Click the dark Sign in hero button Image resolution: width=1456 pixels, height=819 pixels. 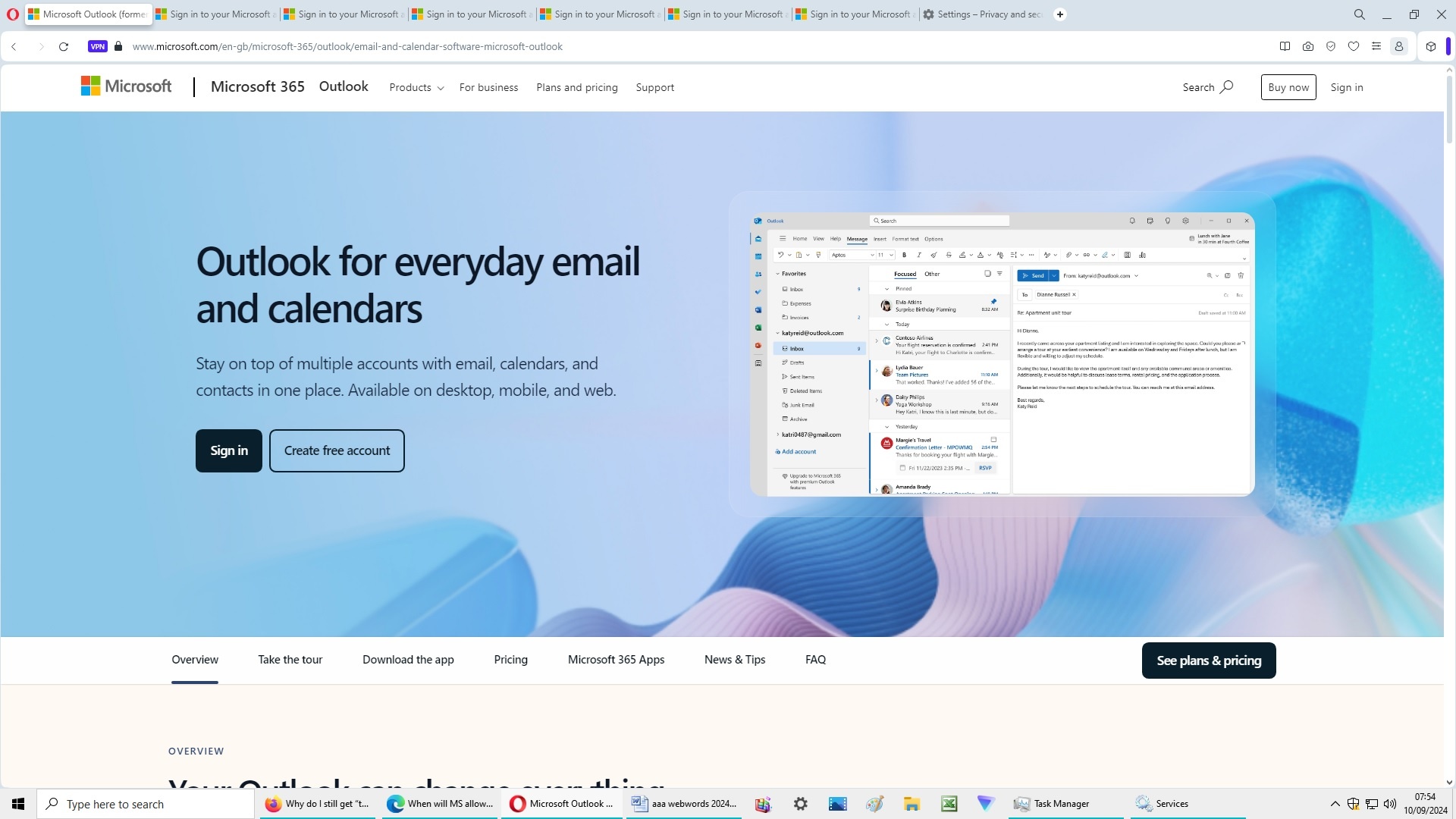coord(229,450)
